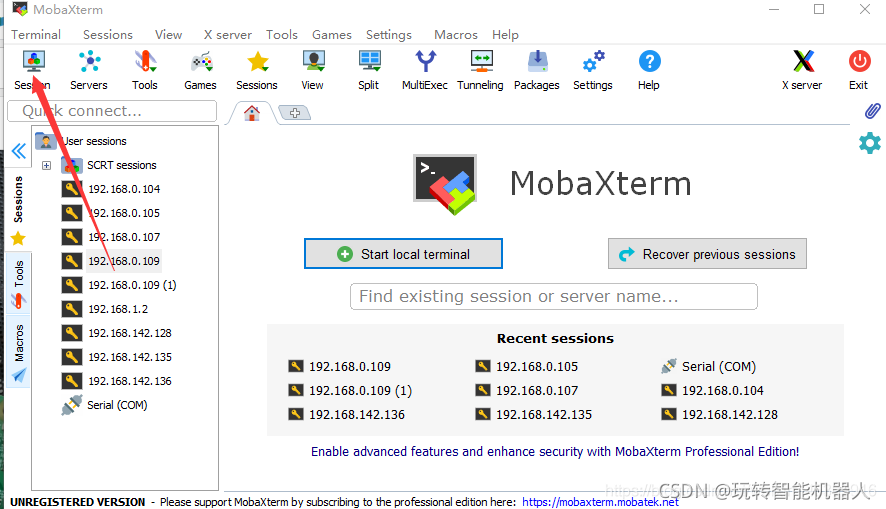Click Start local terminal button
Screen dimensions: 886x509
(x=403, y=254)
